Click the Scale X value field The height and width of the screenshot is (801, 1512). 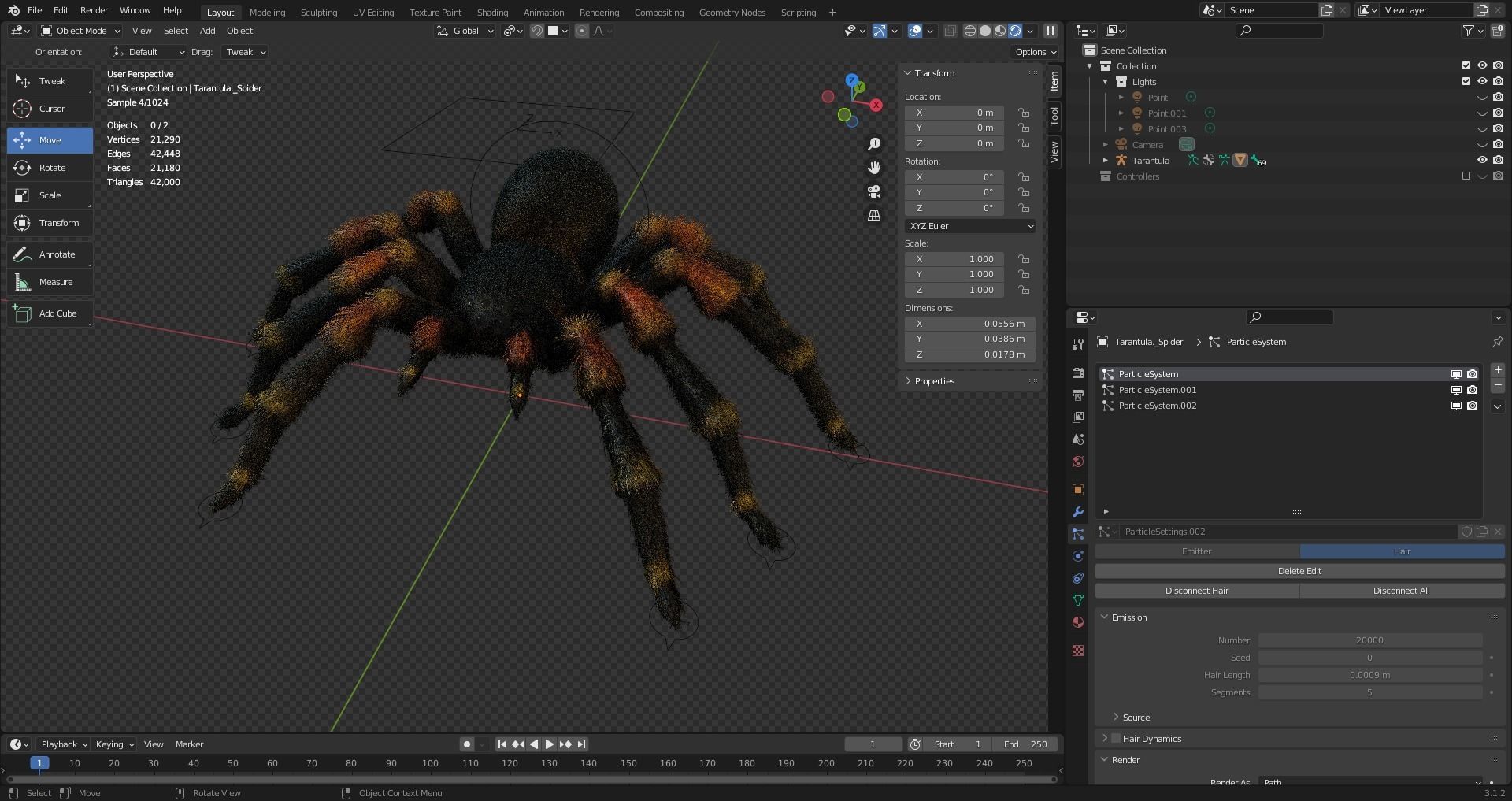click(x=954, y=259)
